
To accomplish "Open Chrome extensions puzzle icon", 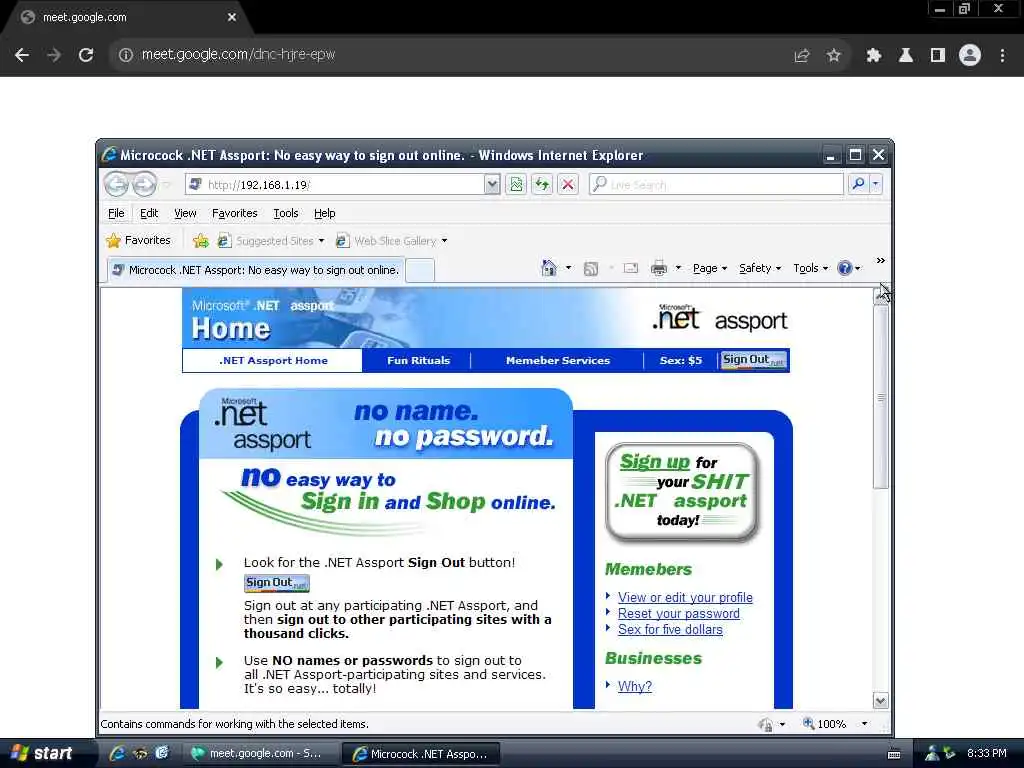I will click(873, 56).
